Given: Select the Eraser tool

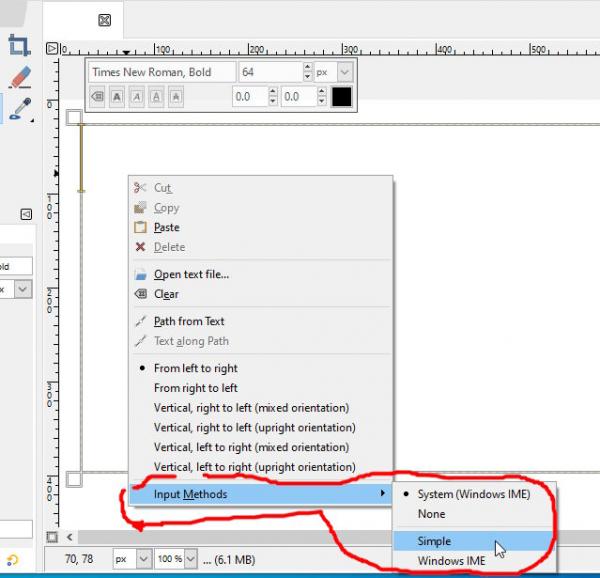Looking at the screenshot, I should [20, 77].
